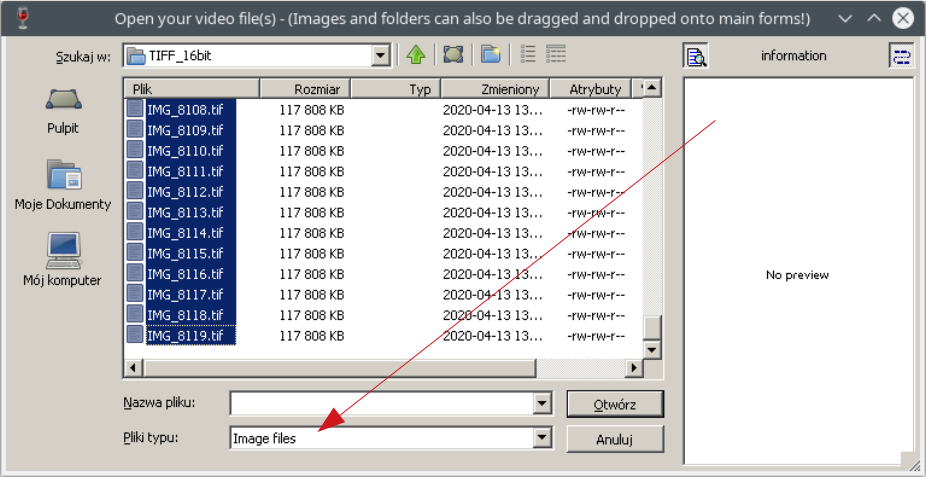The height and width of the screenshot is (477, 926).
Task: Select file IMG_8114.tif
Action: (185, 233)
